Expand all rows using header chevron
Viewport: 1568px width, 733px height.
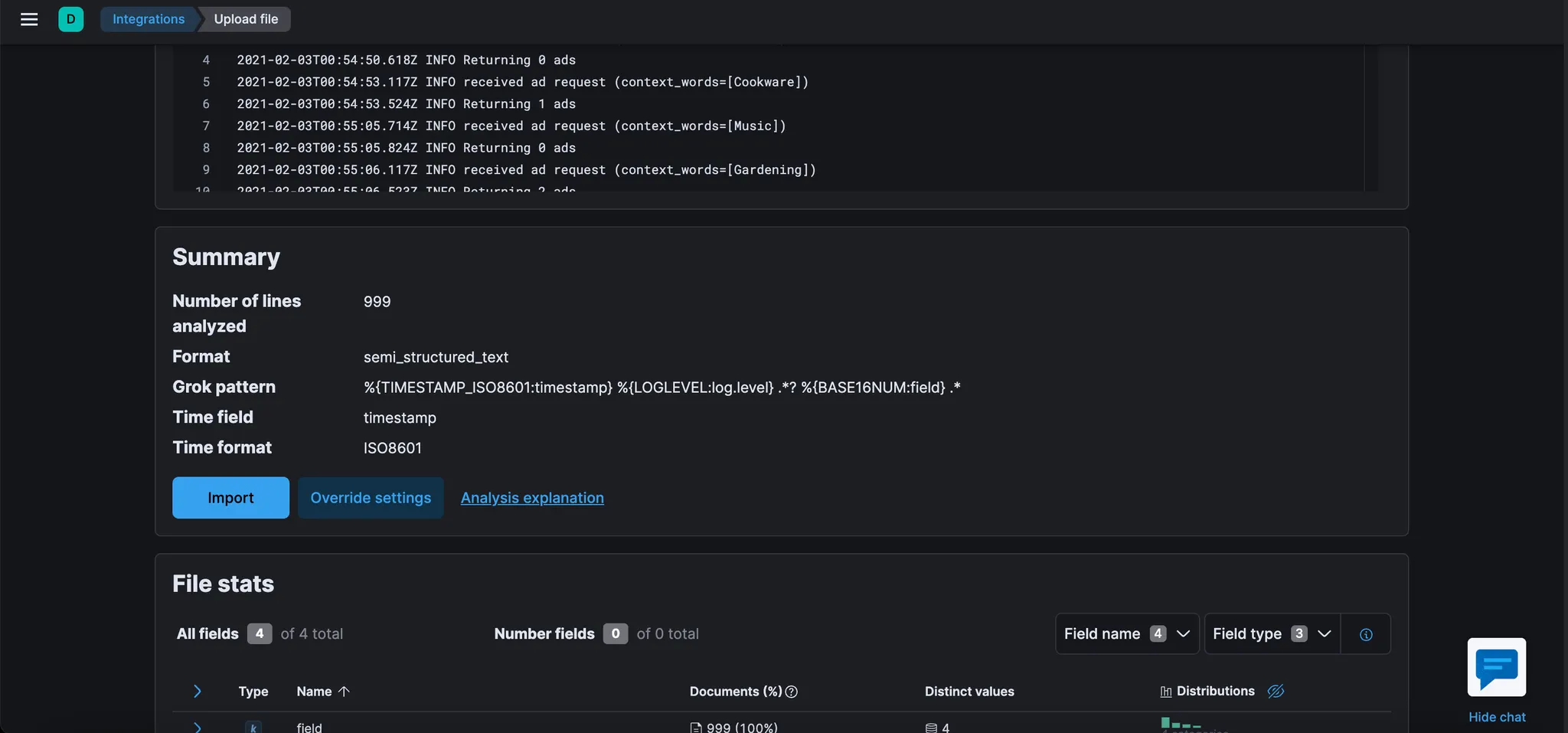tap(197, 692)
